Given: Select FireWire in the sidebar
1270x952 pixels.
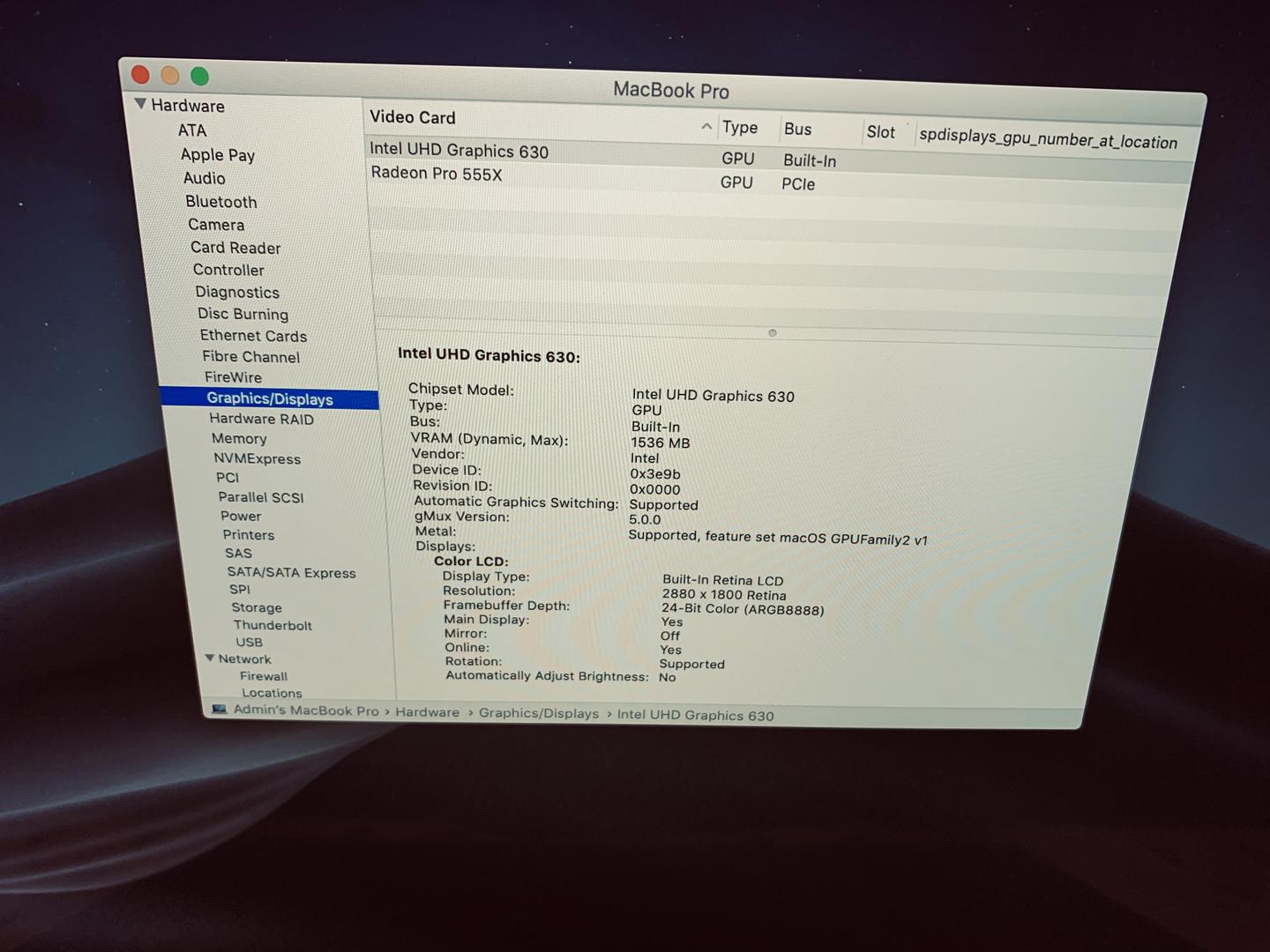Looking at the screenshot, I should (234, 377).
